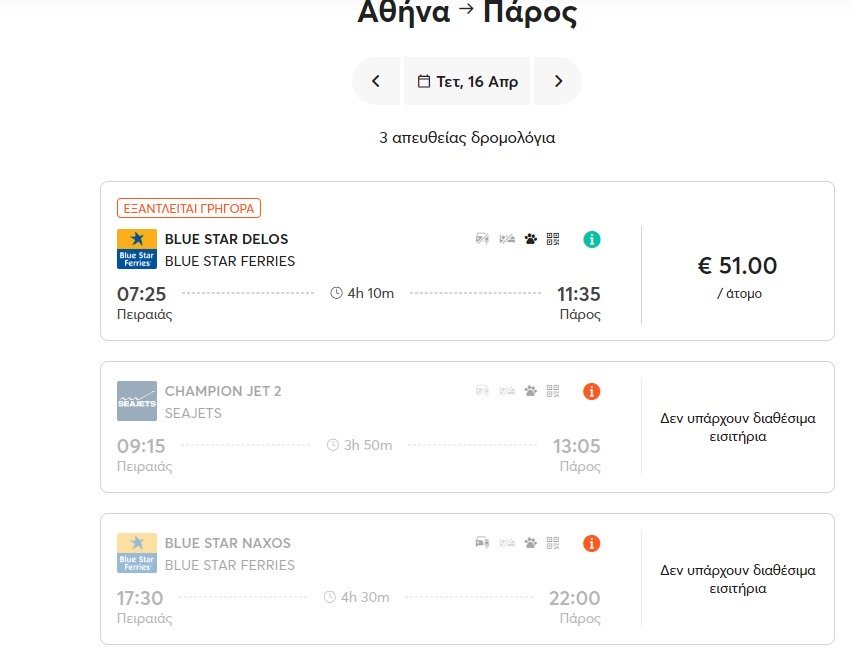Click the Blue Star Ferries logo on Delos trip
Image resolution: width=851 pixels, height=652 pixels.
point(137,249)
